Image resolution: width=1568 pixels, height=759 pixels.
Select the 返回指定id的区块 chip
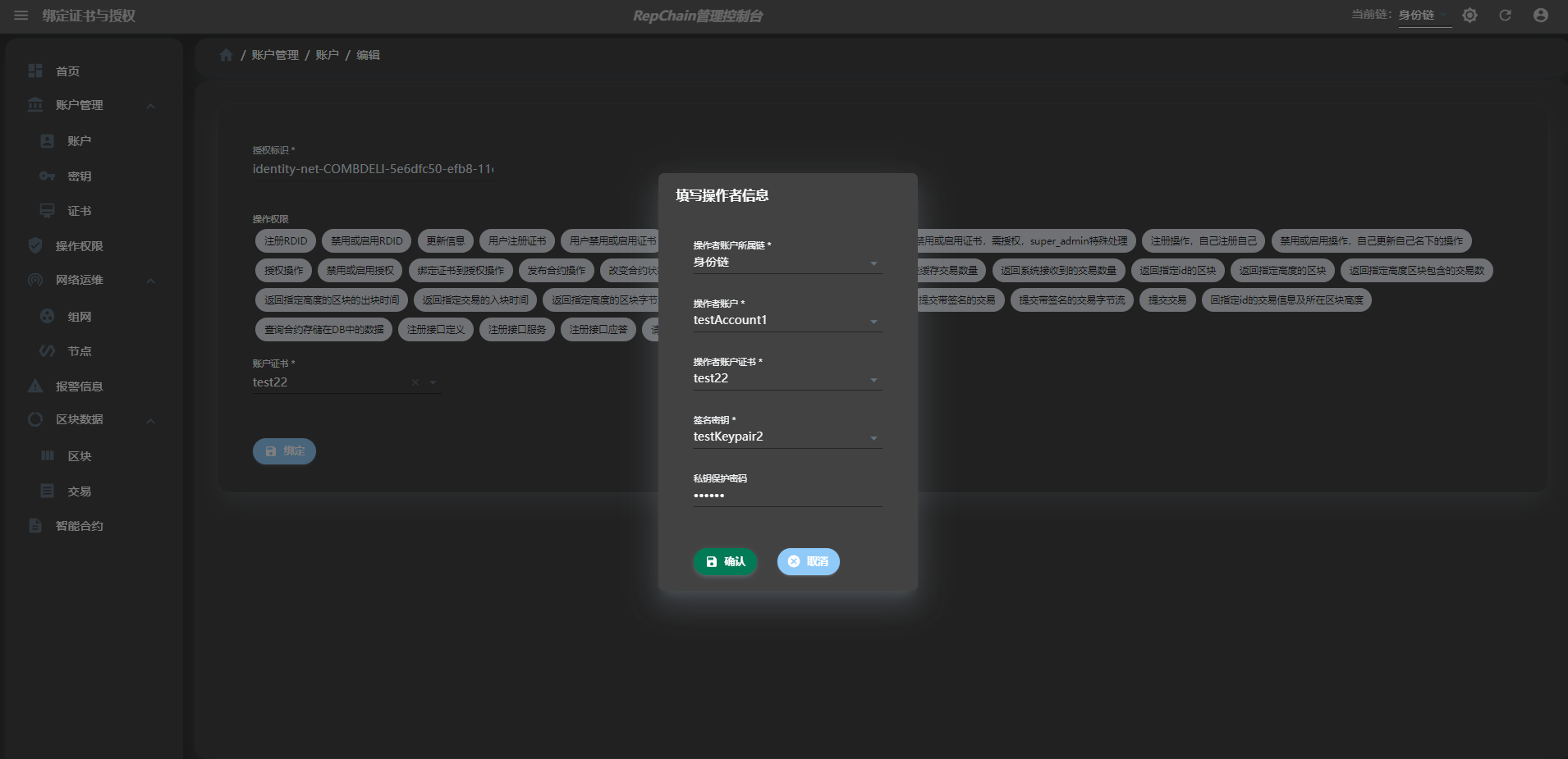point(1178,271)
